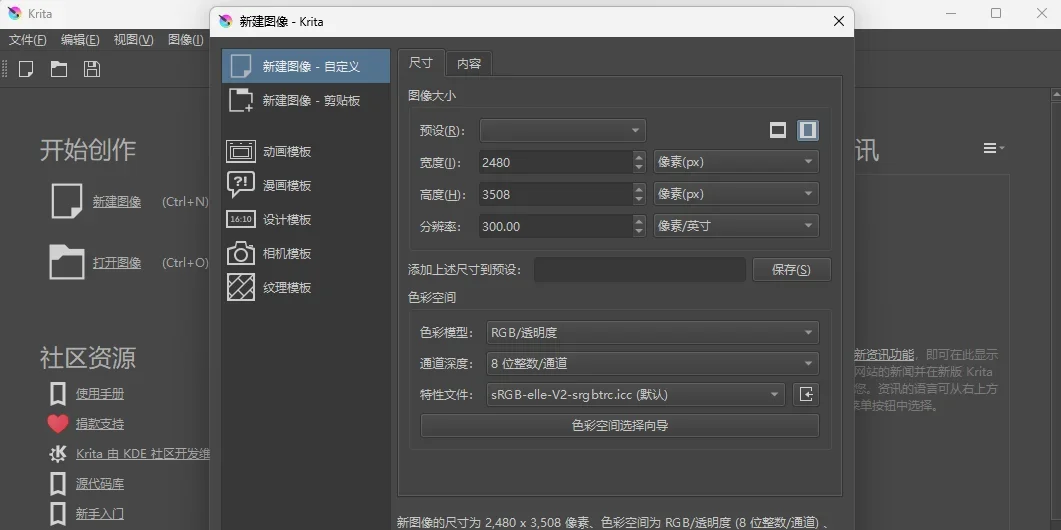
Task: Select 新建图像 - 剪贴板 entry
Action: 306,100
